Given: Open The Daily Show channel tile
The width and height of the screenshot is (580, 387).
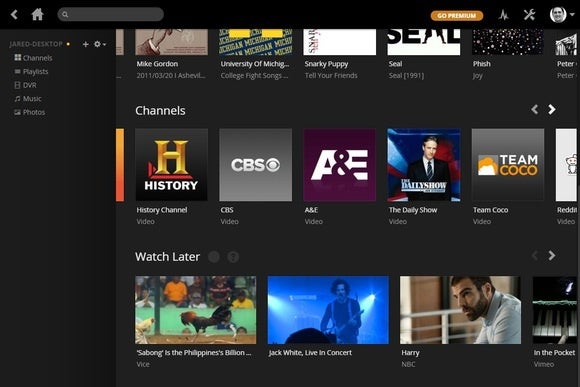Looking at the screenshot, I should coord(424,165).
